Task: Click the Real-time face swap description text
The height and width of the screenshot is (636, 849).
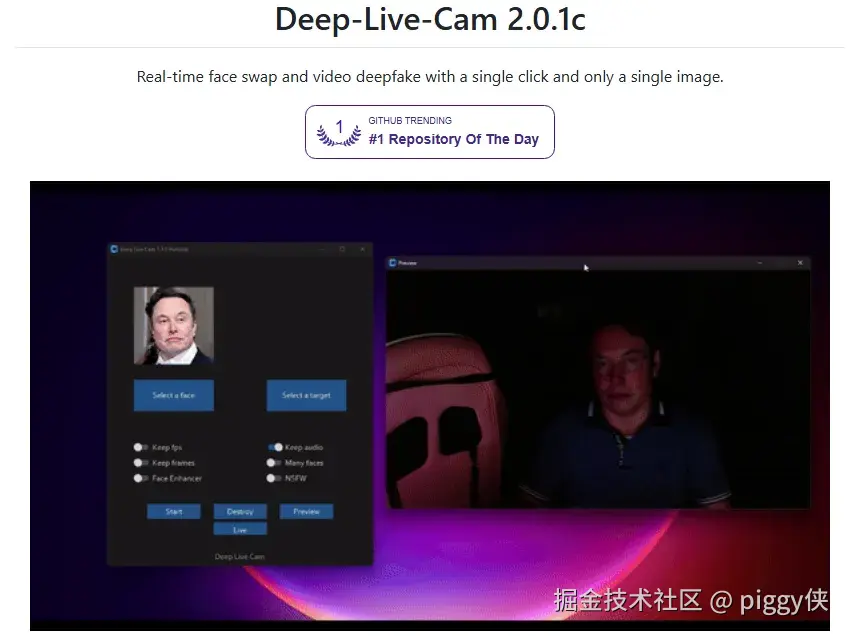Action: coord(429,77)
